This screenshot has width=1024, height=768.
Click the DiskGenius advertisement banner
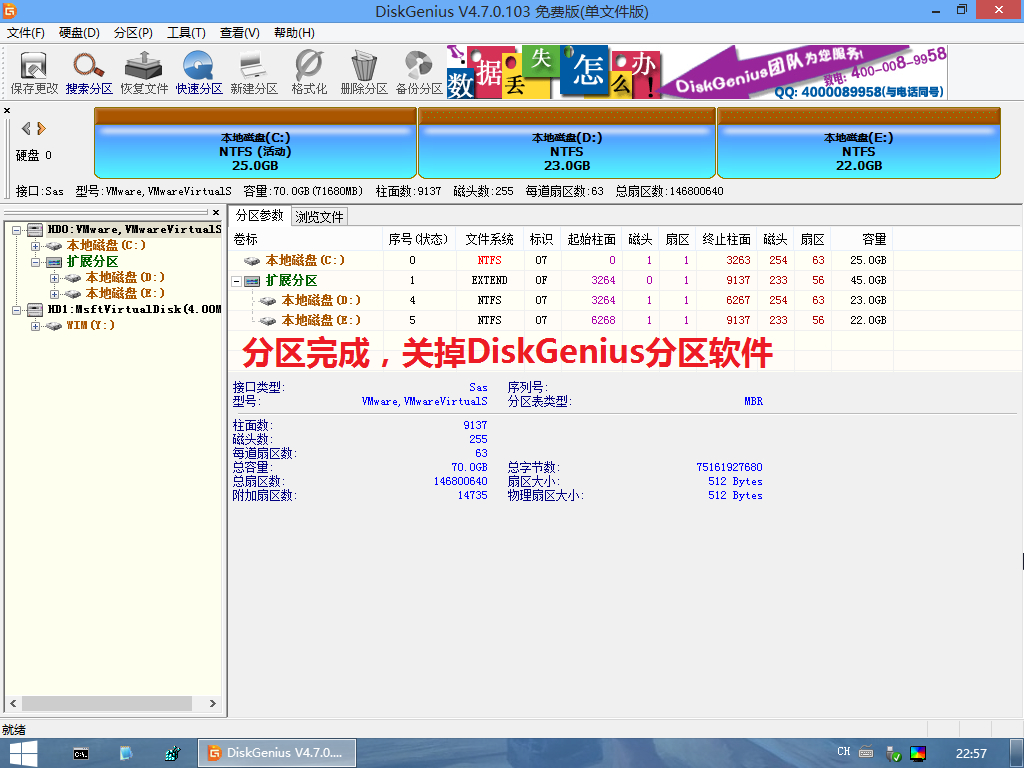tap(697, 72)
